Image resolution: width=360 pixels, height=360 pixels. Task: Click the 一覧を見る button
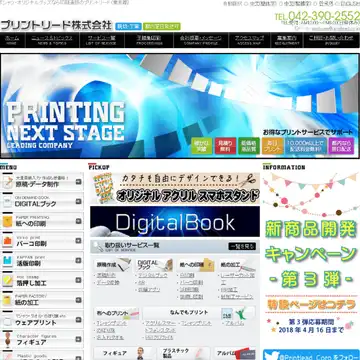242,246
